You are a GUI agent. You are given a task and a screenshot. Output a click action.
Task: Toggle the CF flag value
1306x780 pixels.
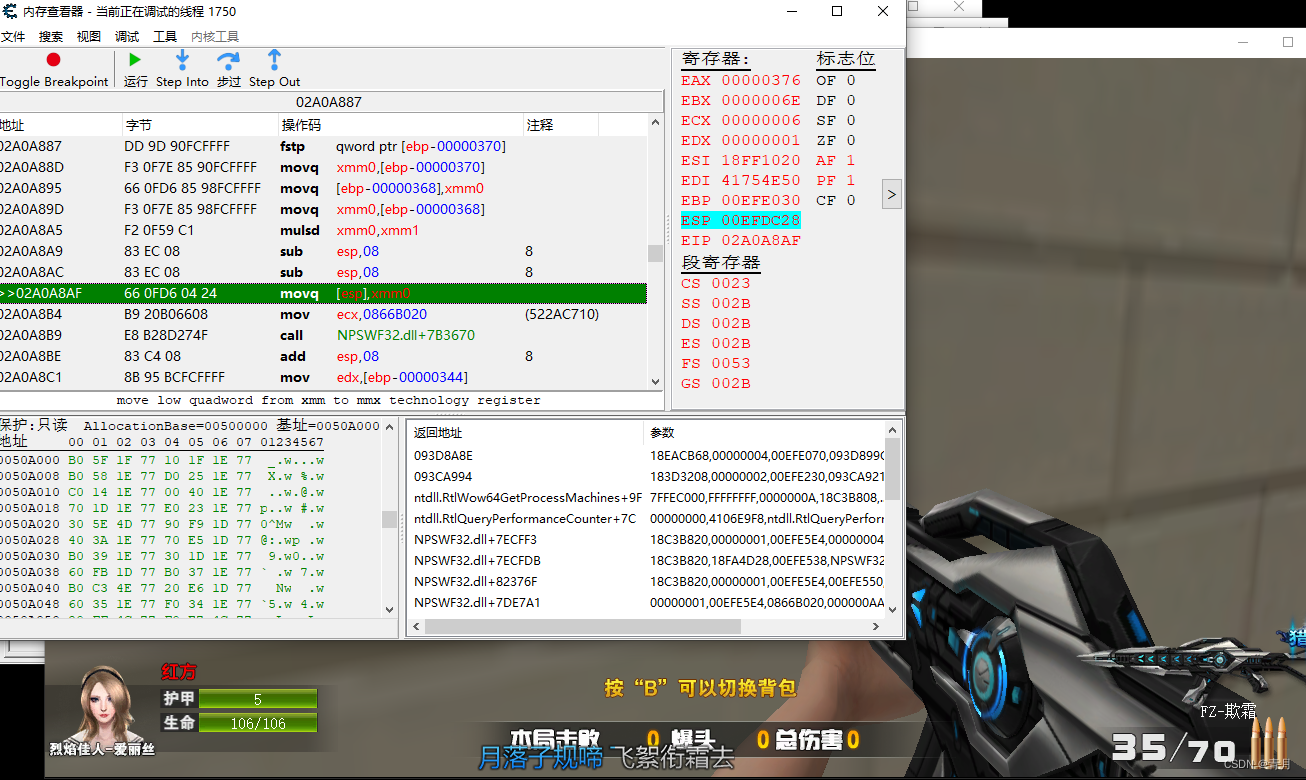[x=836, y=200]
